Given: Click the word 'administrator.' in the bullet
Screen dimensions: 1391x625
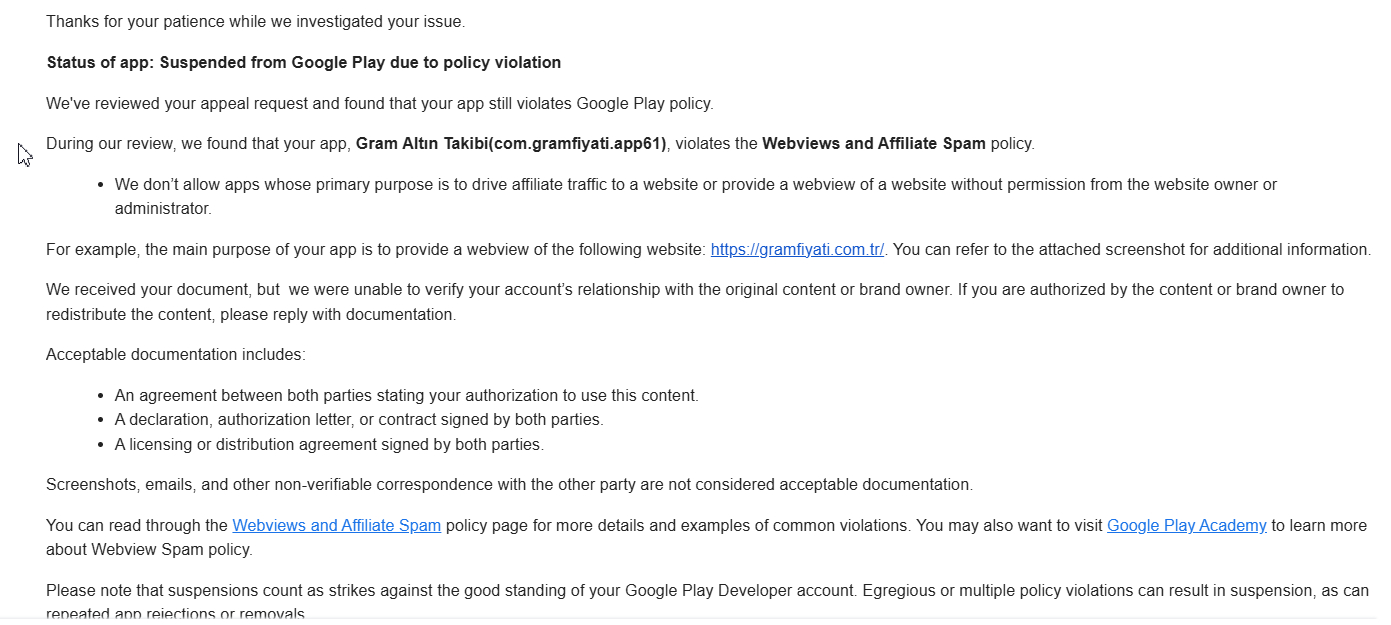Looking at the screenshot, I should pos(163,209).
